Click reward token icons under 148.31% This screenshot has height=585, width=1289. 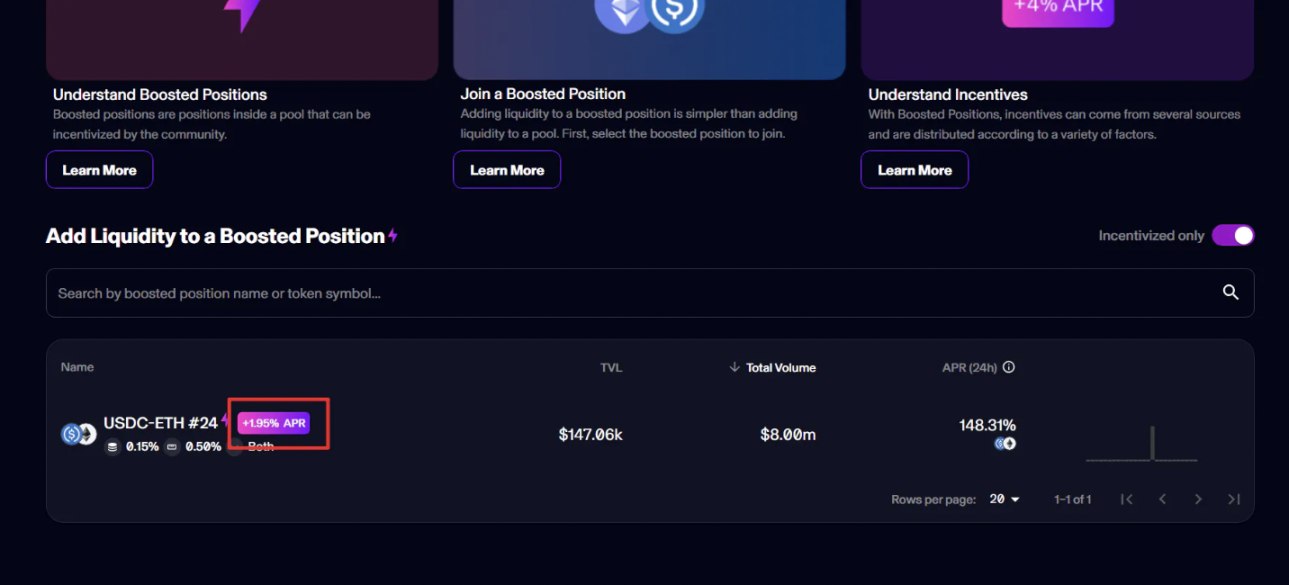(x=1005, y=443)
